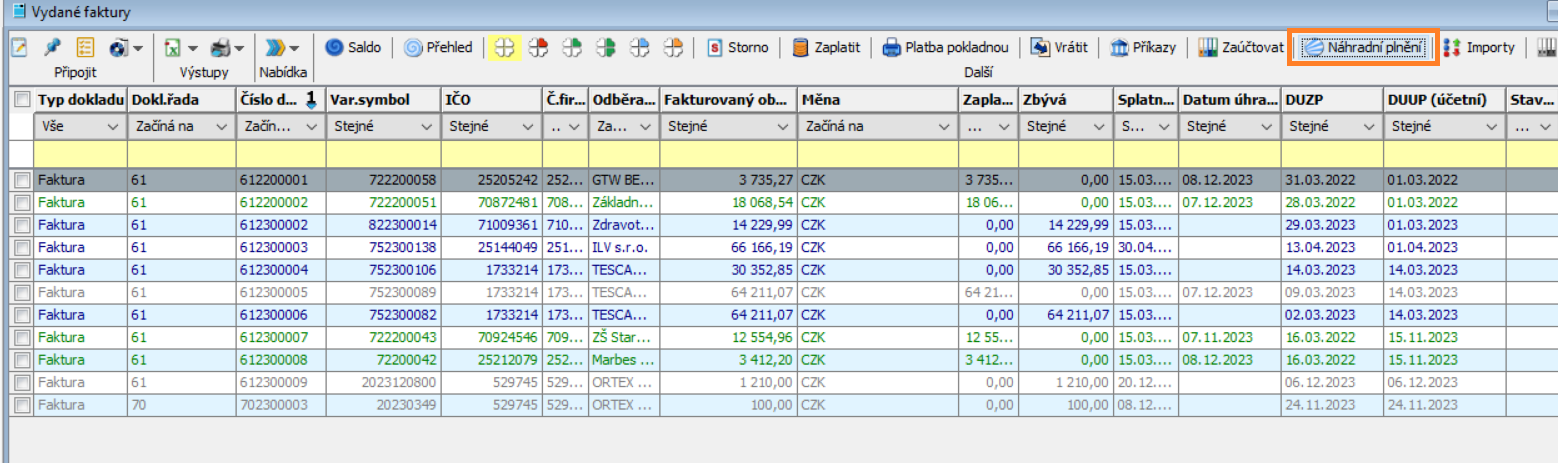Screen dimensions: 1558x463
Task: Open Příkazy from toolbar
Action: [1143, 47]
